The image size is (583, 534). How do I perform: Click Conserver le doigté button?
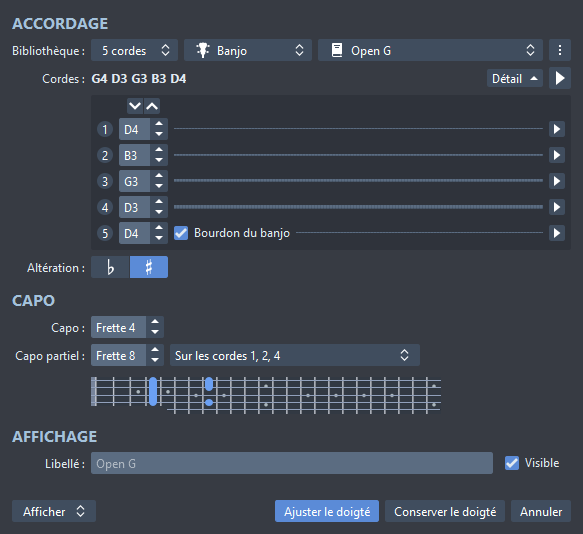445,511
